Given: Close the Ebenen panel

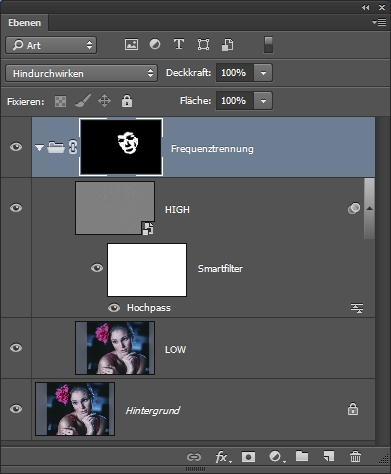Looking at the screenshot, I should 382,7.
